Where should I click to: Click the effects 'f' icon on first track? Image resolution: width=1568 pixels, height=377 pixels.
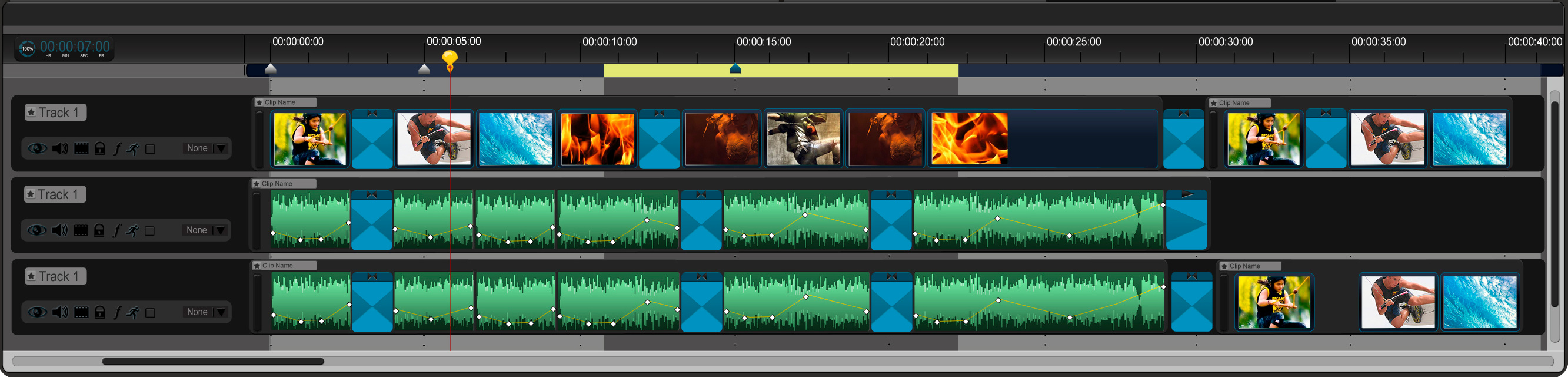tap(117, 148)
